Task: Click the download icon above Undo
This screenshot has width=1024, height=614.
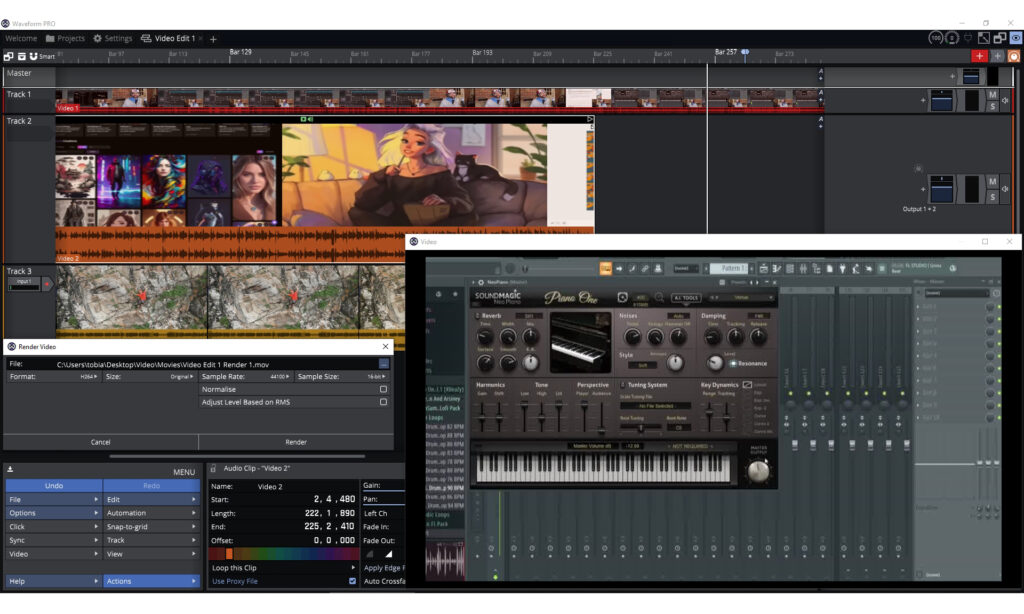Action: pos(10,470)
